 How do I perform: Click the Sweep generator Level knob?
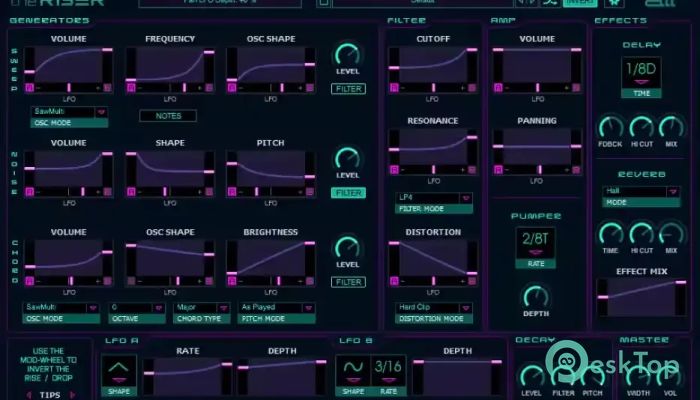click(x=347, y=55)
